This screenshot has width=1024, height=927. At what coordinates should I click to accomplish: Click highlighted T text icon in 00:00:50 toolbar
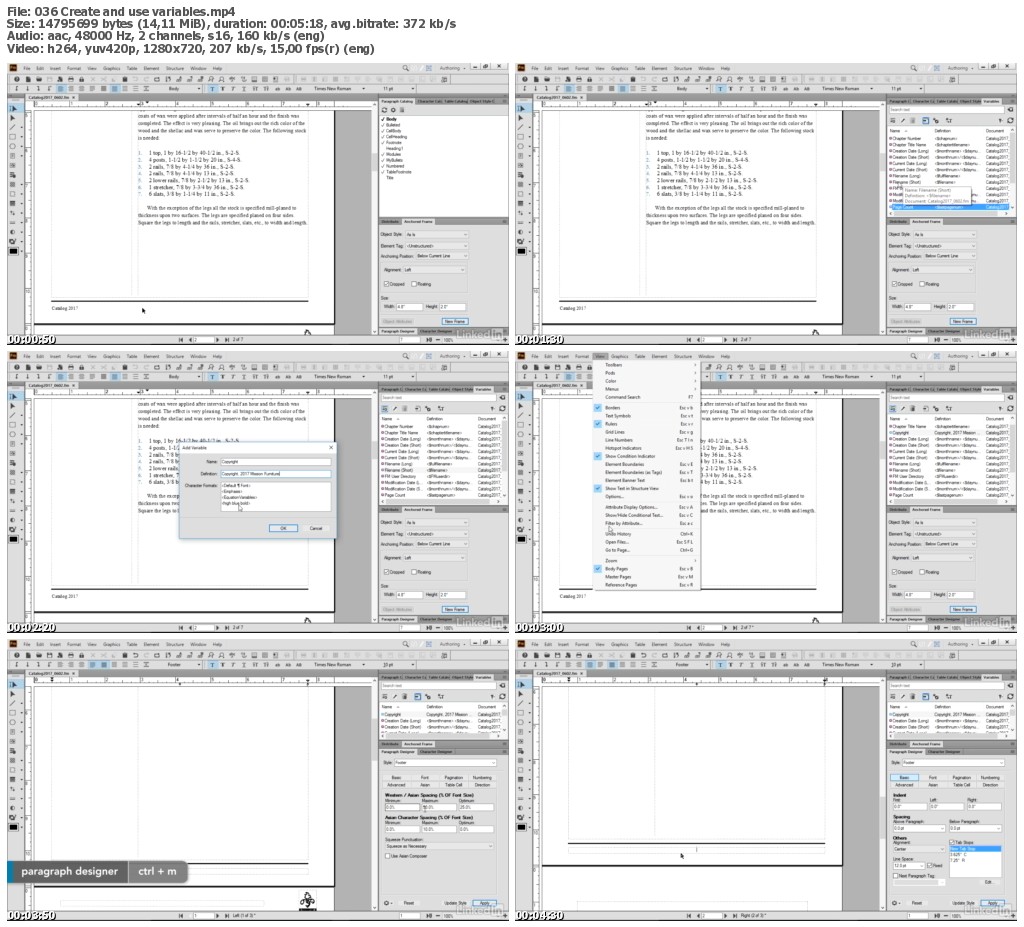coord(212,89)
